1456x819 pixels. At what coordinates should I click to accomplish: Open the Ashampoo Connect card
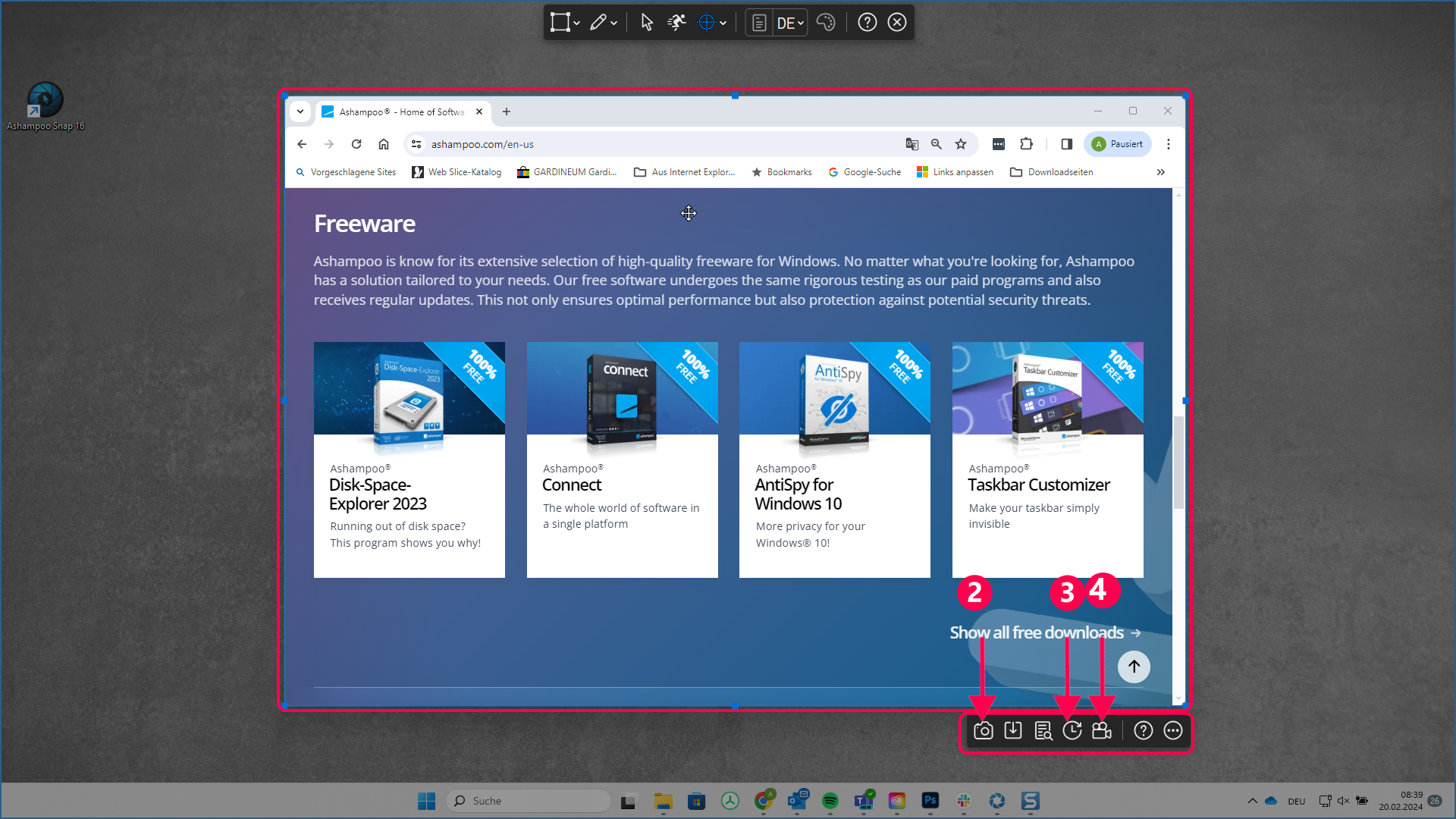pos(623,460)
